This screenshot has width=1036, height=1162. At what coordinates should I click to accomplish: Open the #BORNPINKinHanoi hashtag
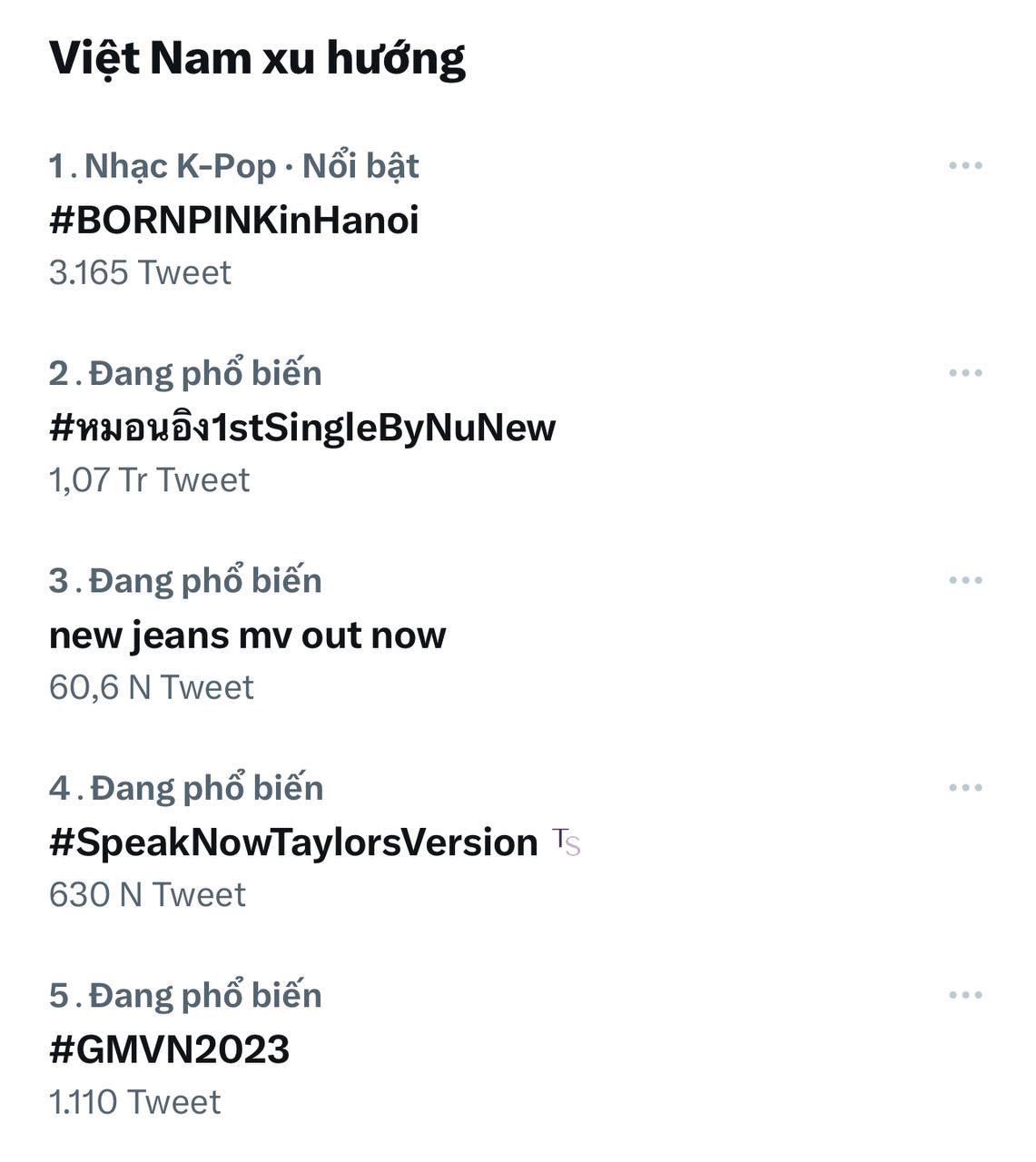[x=234, y=221]
